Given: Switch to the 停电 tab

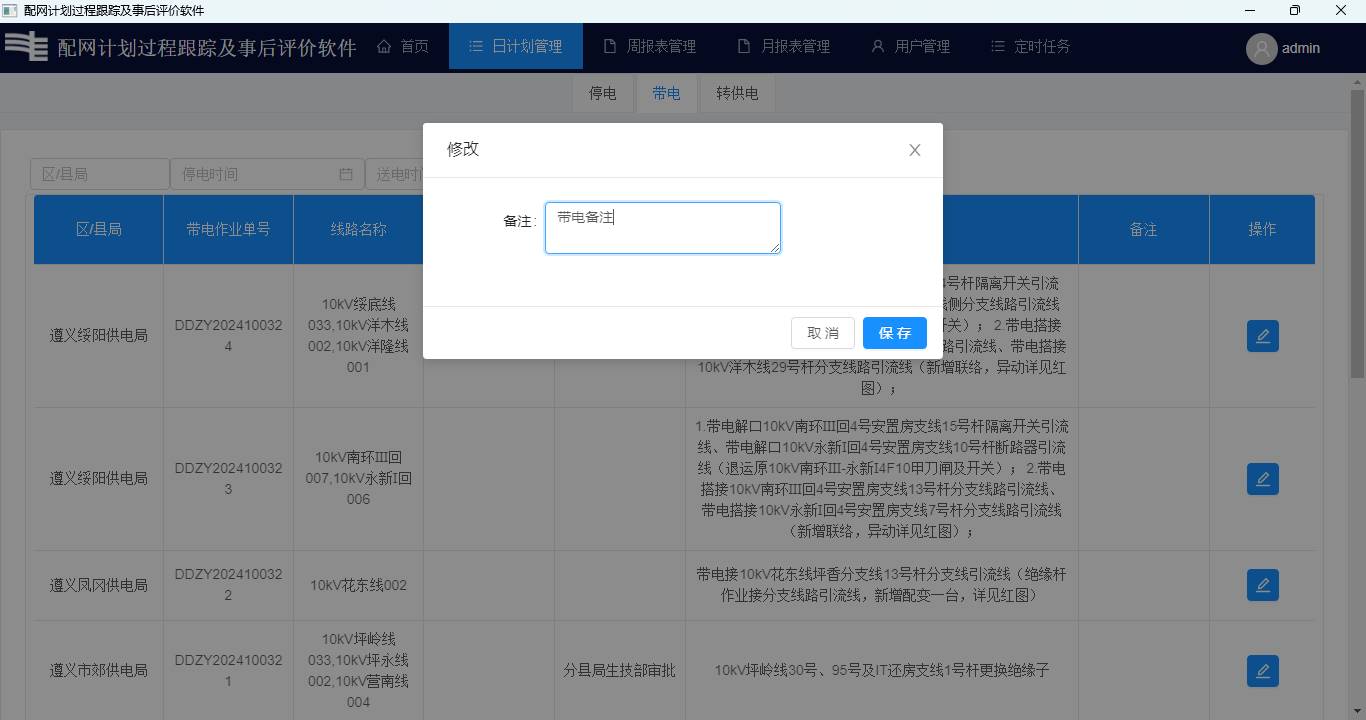Looking at the screenshot, I should [x=602, y=94].
